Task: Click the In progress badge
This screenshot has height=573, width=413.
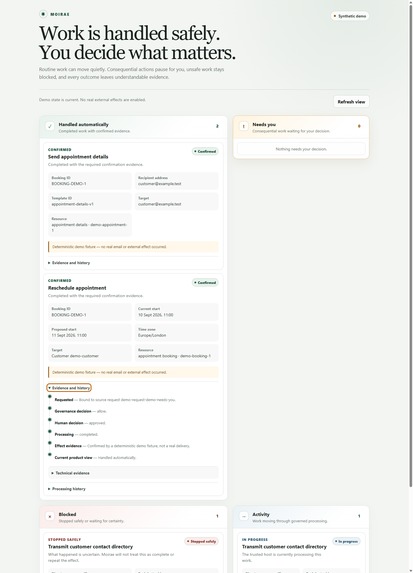Action: [346, 541]
